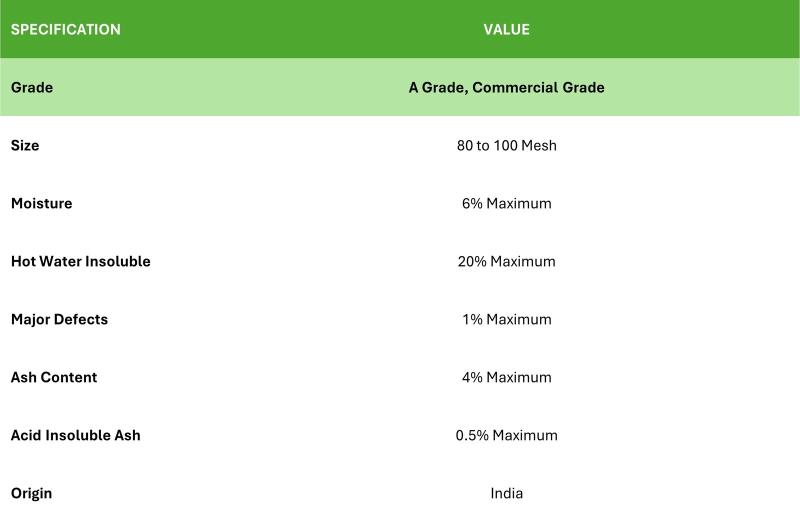Click the 0.5% Maximum value
The width and height of the screenshot is (800, 522).
point(507,435)
